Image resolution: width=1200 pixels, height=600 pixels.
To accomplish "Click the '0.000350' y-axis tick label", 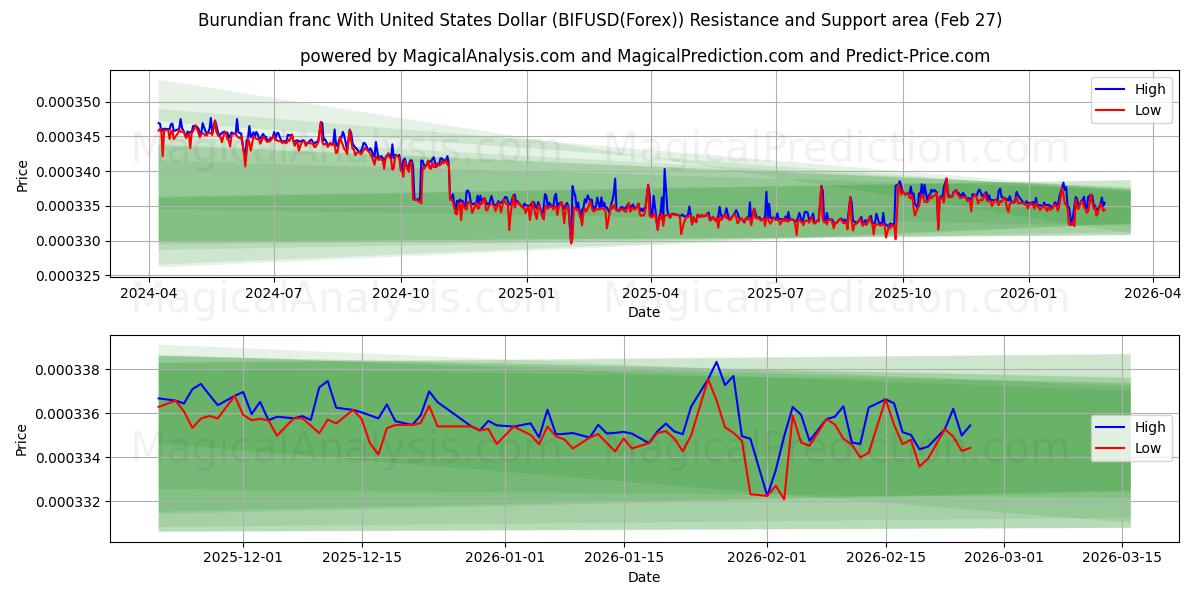I will click(69, 102).
